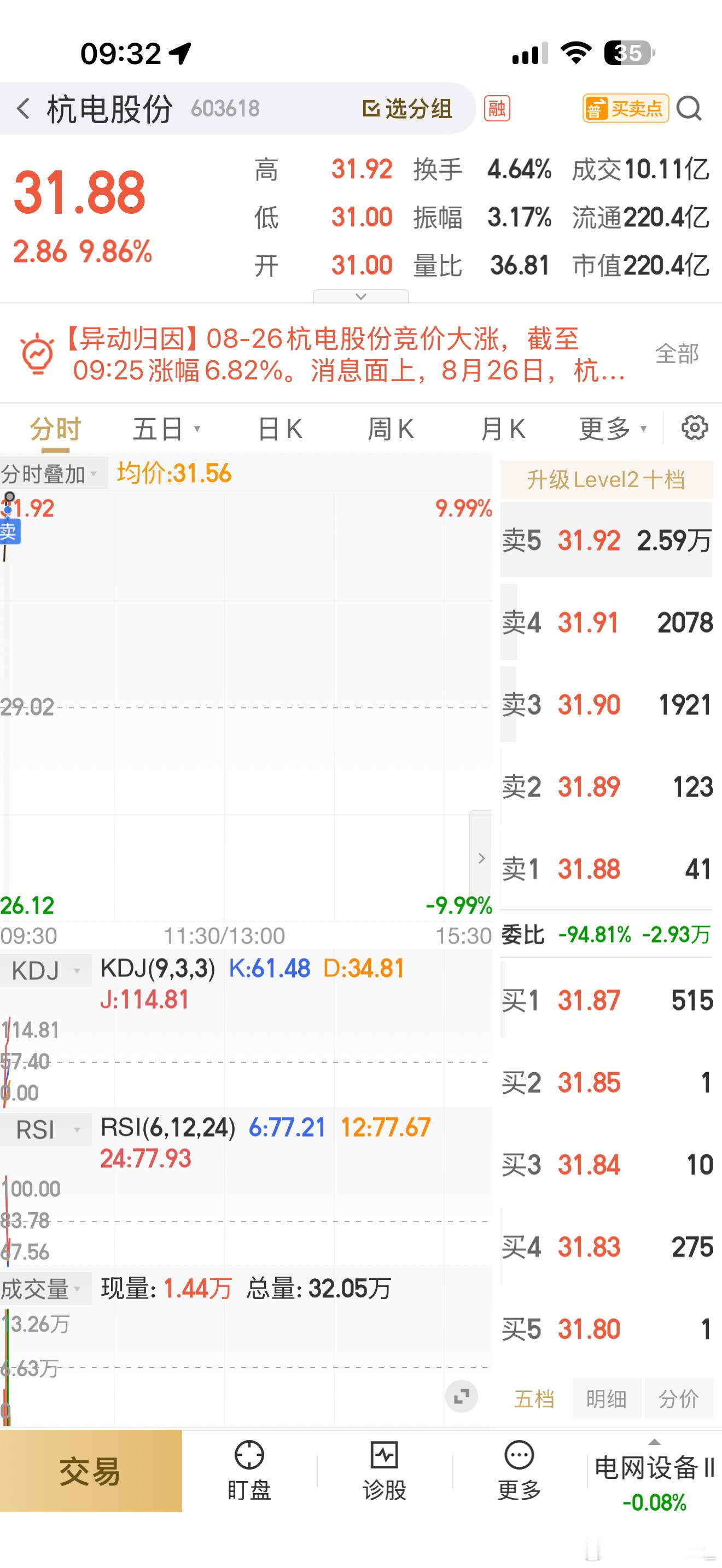The image size is (722, 1568).
Task: Tap the 卖3 31.90 order row
Action: 607,704
